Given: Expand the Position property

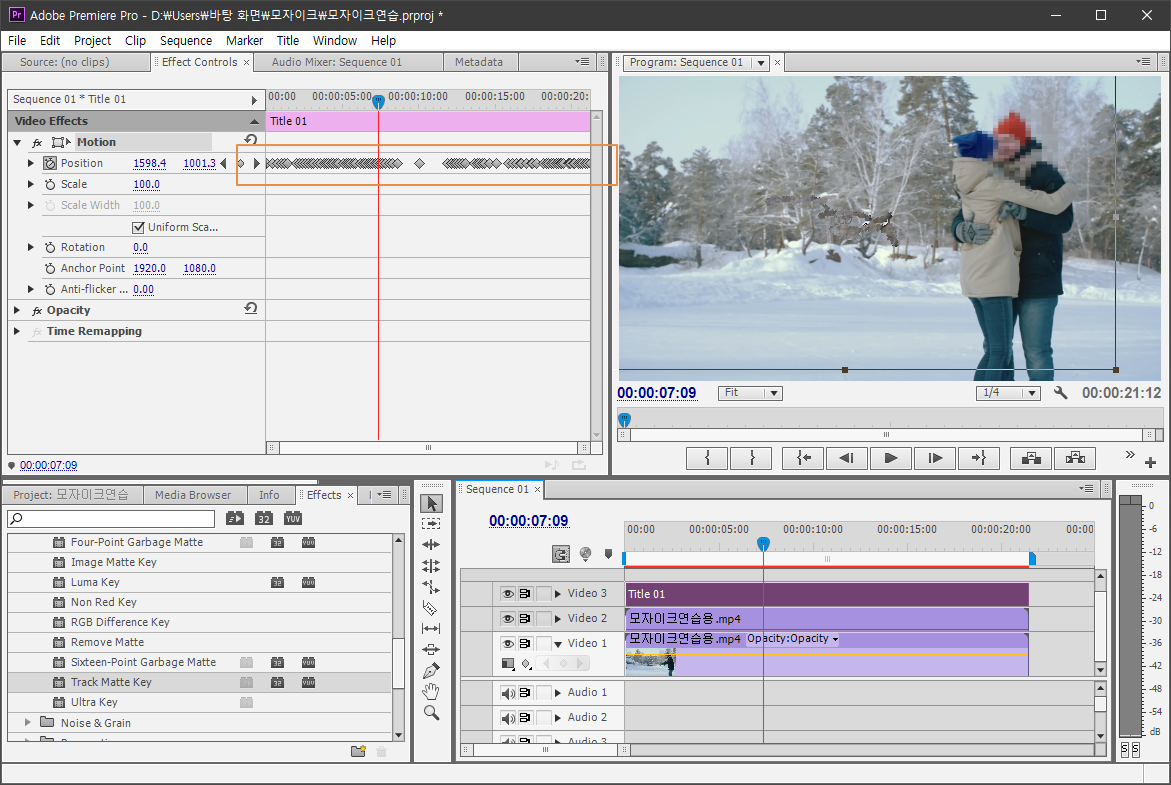Looking at the screenshot, I should point(31,163).
